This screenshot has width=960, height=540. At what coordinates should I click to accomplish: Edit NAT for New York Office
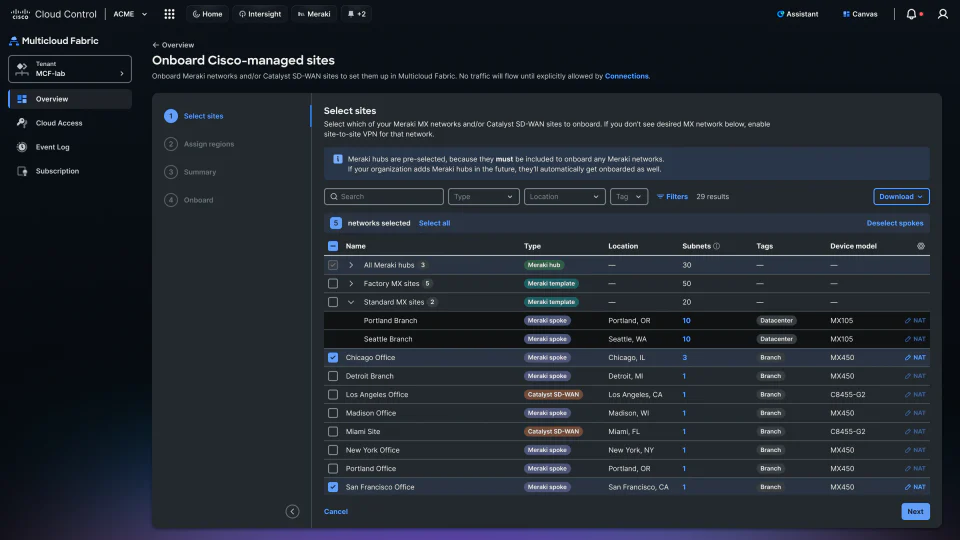pos(915,450)
